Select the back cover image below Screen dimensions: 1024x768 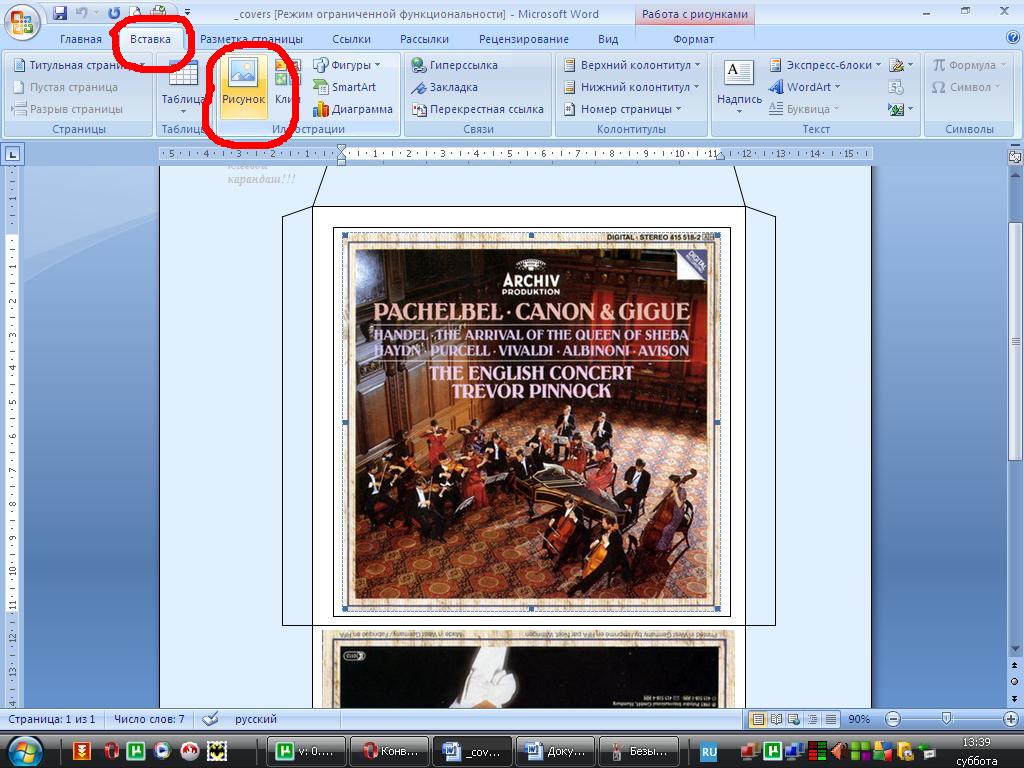528,669
